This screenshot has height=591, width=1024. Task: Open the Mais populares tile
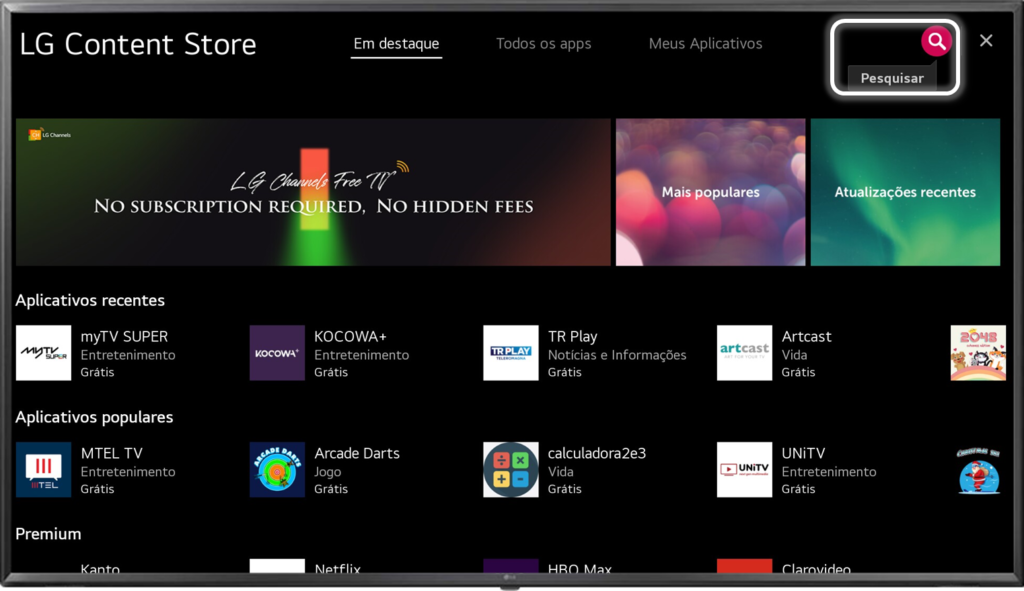coord(710,192)
